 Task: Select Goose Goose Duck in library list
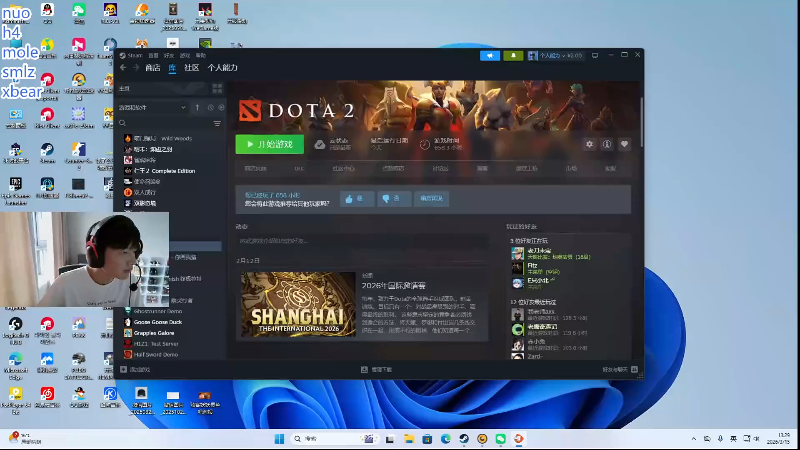pos(153,322)
